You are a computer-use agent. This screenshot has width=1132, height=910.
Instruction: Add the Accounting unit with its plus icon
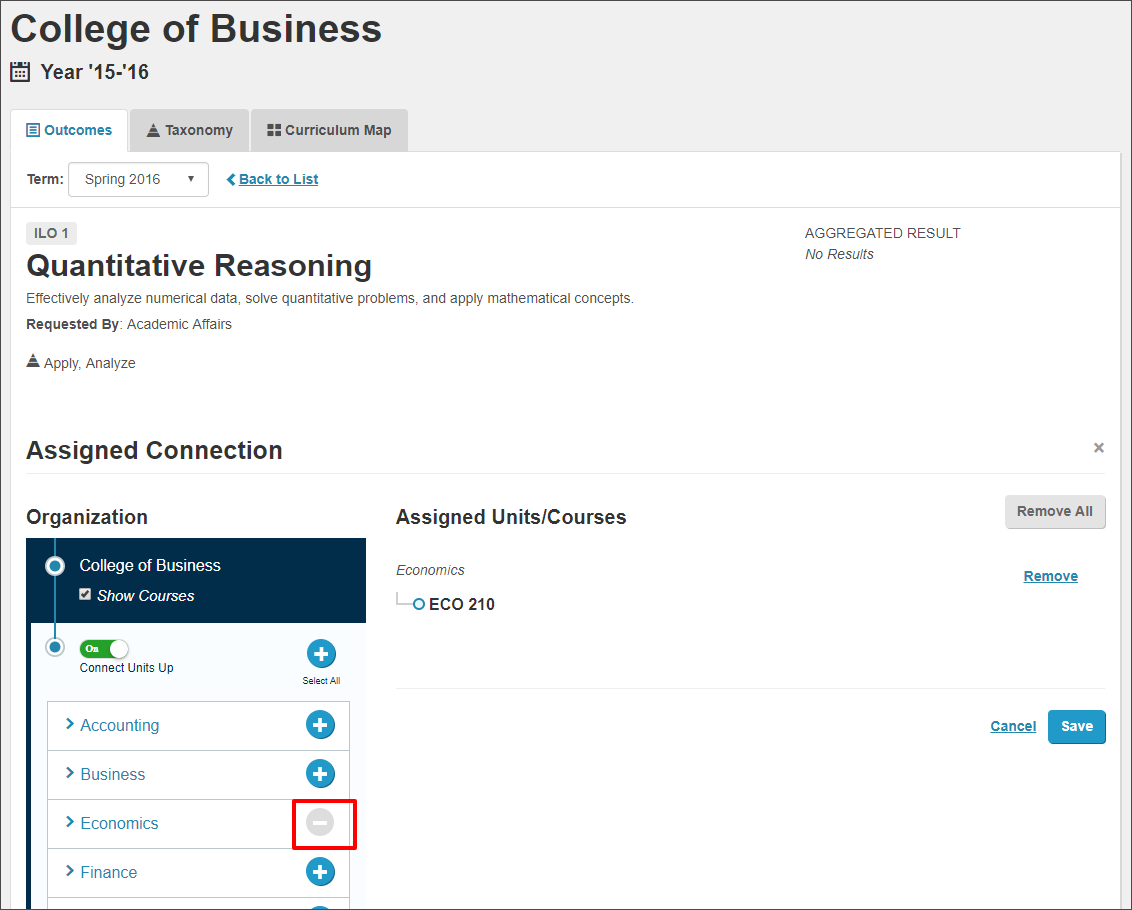[320, 724]
